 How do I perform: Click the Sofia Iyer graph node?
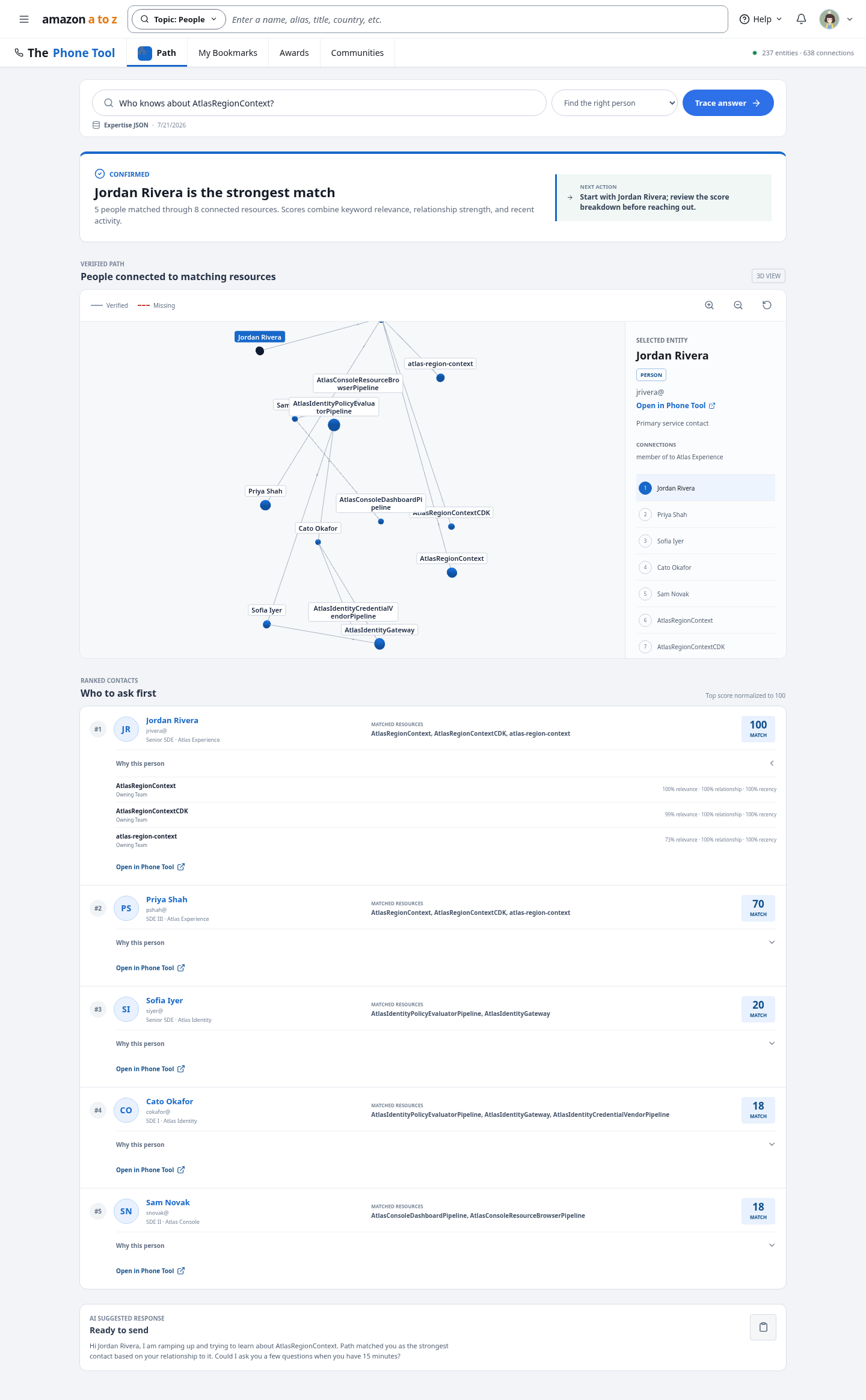pyautogui.click(x=267, y=625)
